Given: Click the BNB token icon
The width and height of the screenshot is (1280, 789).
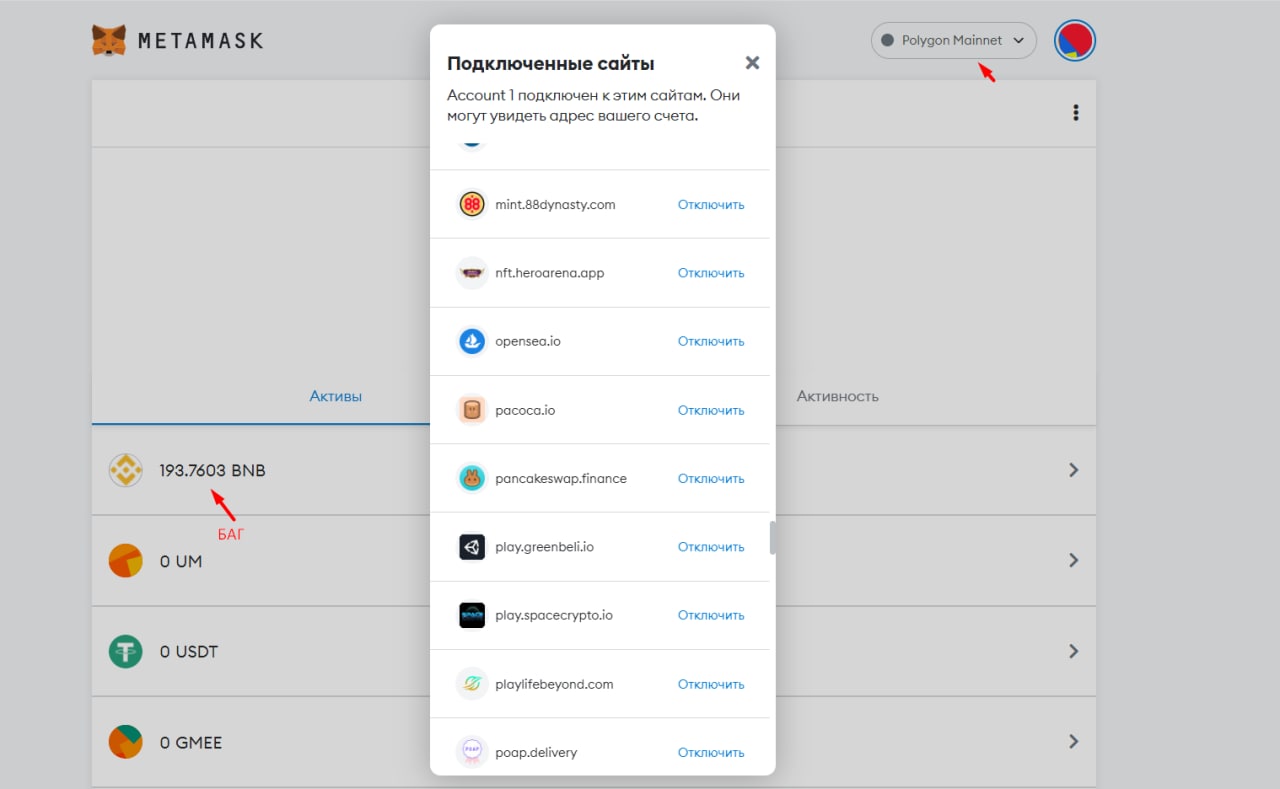Looking at the screenshot, I should click(126, 470).
